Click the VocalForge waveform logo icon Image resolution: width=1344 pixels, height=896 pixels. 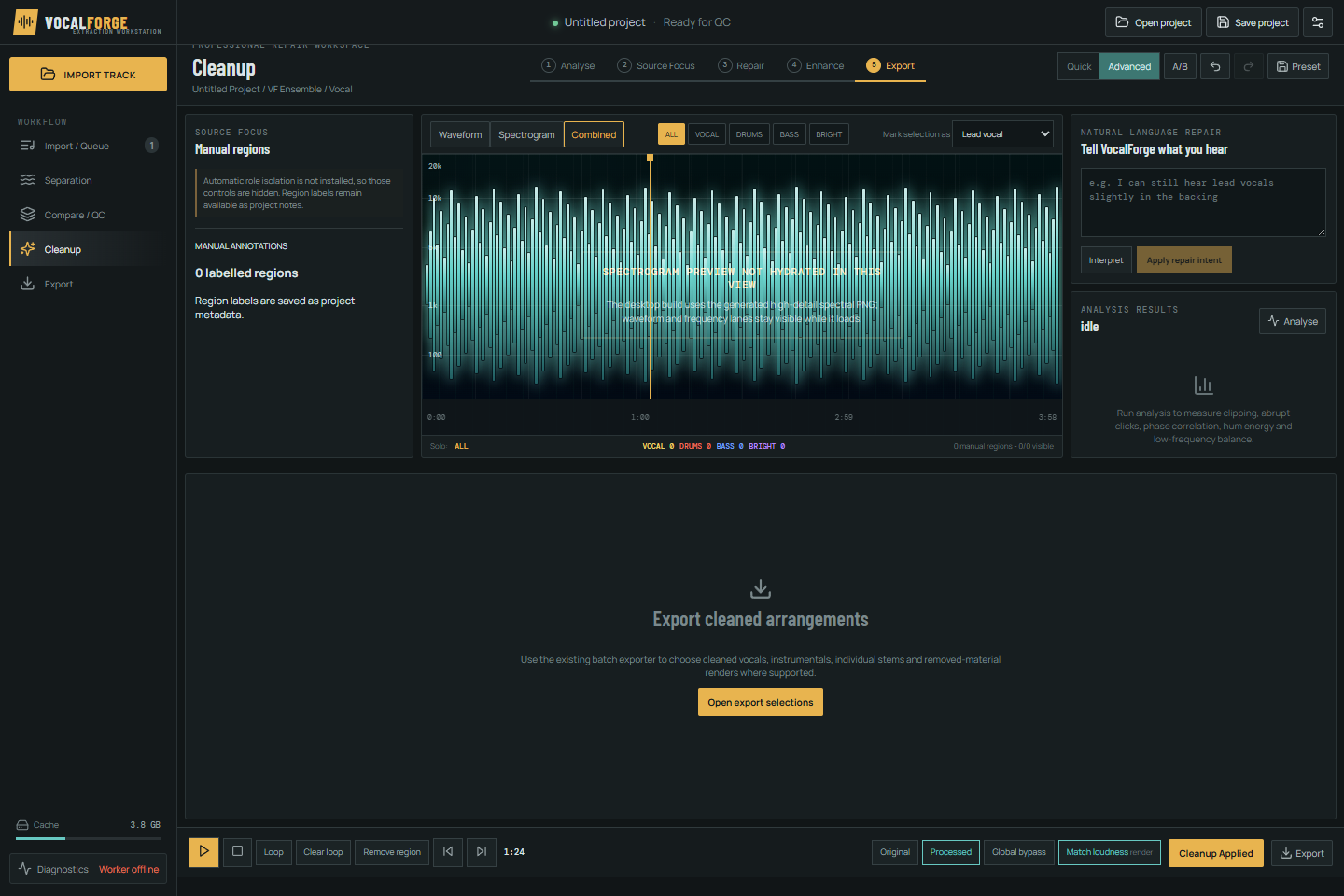pyautogui.click(x=26, y=21)
